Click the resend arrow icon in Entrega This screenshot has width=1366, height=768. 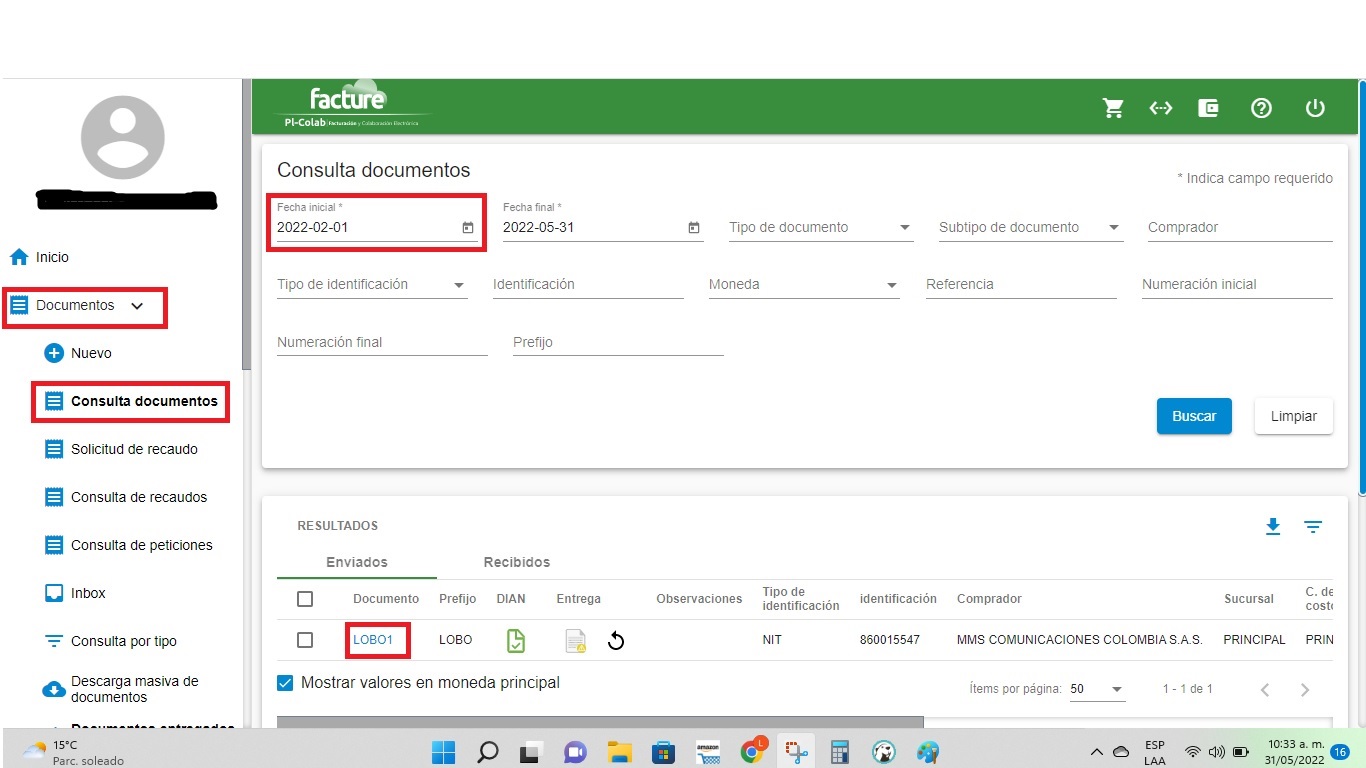click(616, 641)
